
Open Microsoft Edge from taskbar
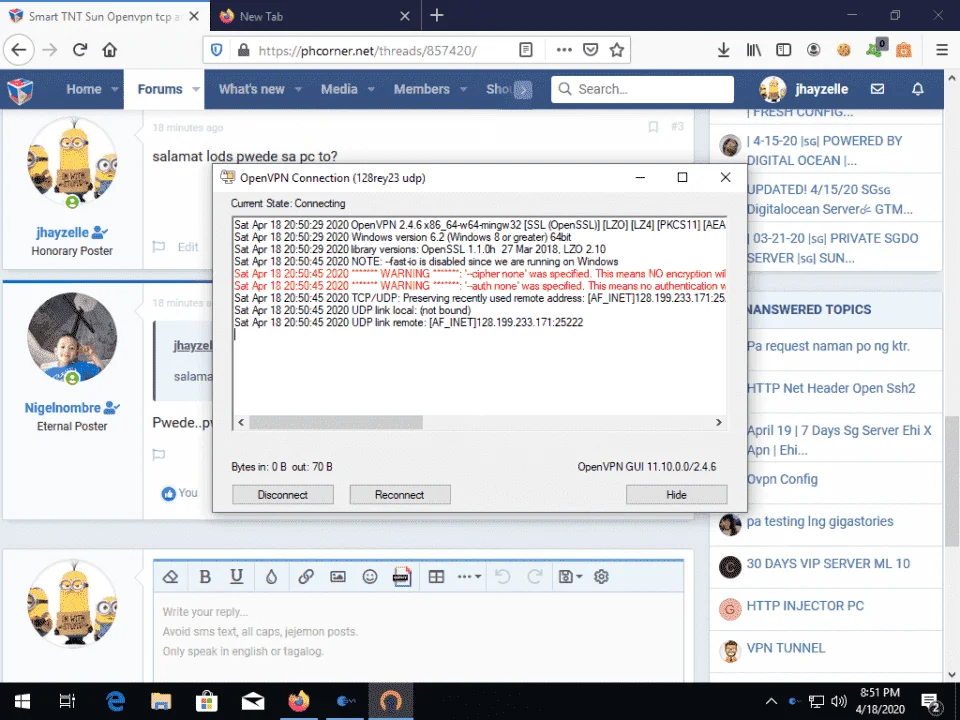115,701
